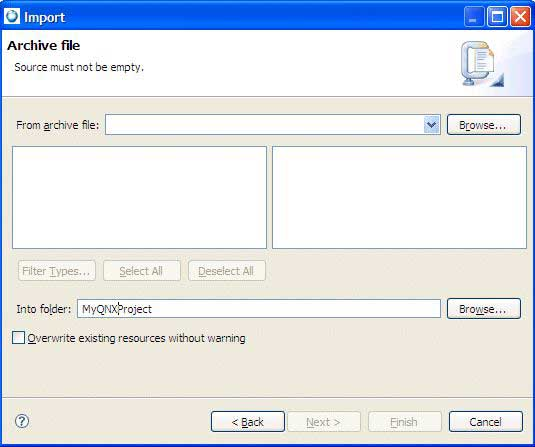Cancel the Import wizard

[486, 422]
